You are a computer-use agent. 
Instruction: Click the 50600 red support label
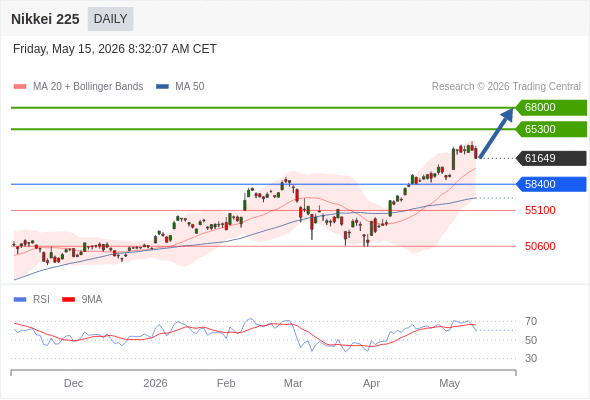click(x=540, y=246)
